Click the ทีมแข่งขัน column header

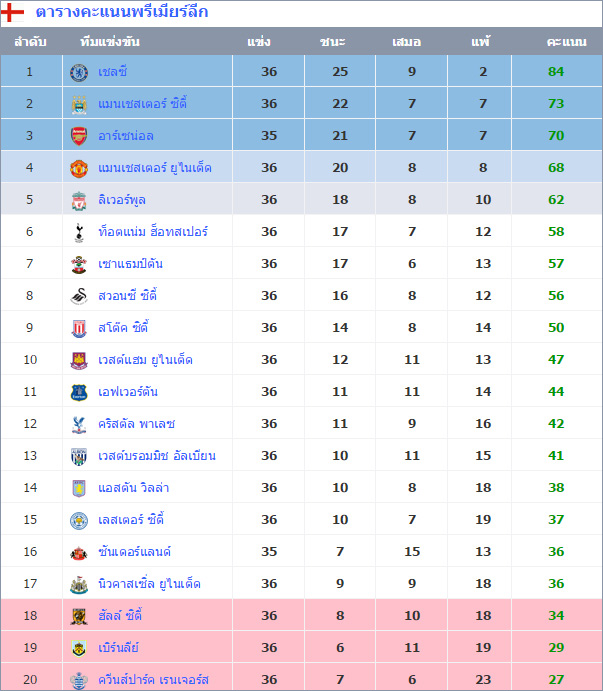[x=110, y=43]
